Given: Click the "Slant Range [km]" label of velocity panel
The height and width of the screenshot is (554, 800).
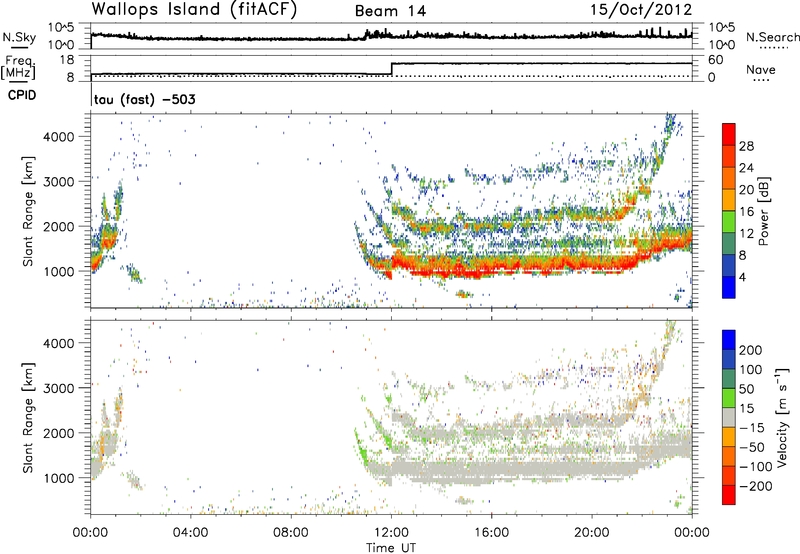Looking at the screenshot, I should [28, 418].
